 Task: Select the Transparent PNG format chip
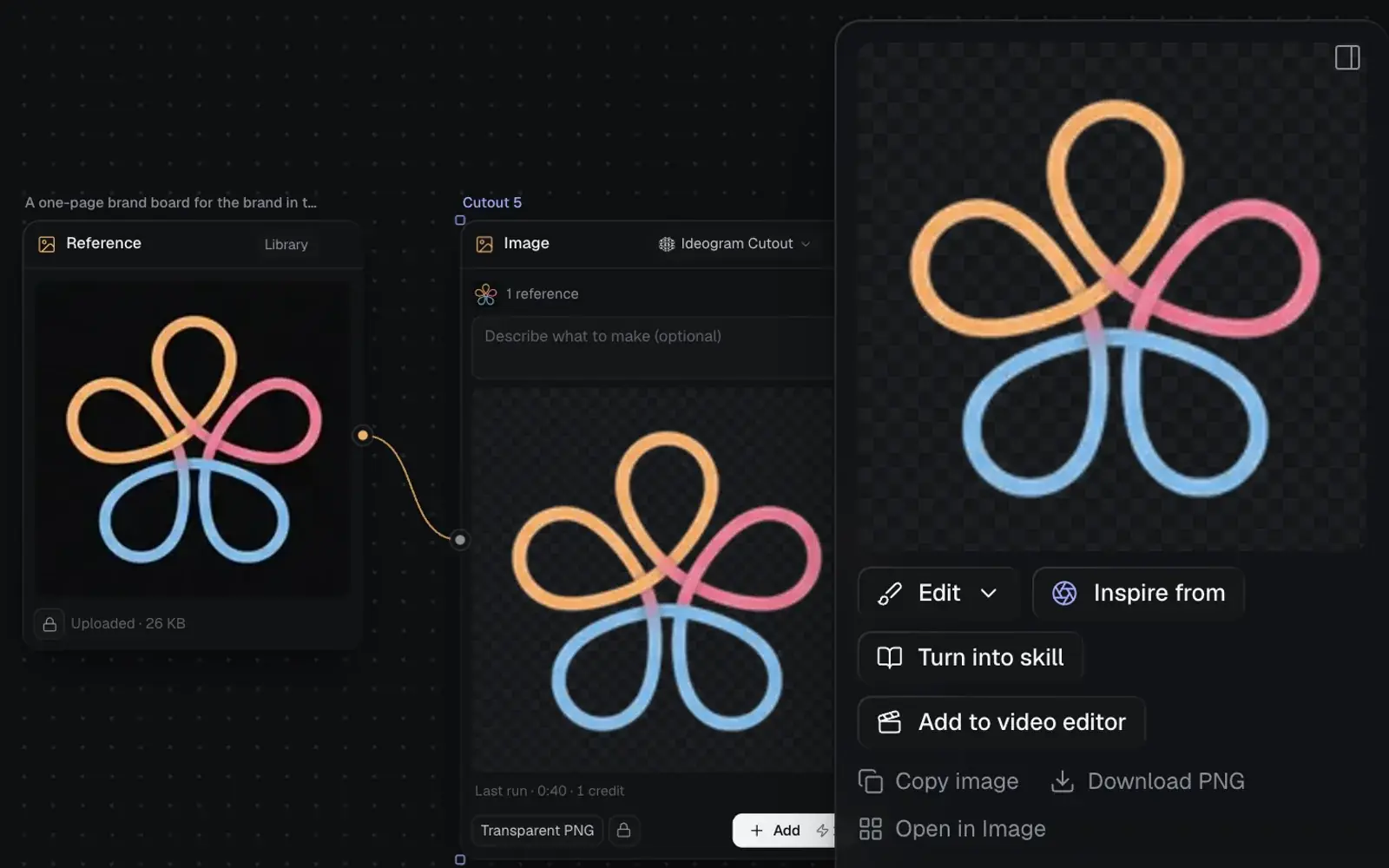[x=537, y=830]
